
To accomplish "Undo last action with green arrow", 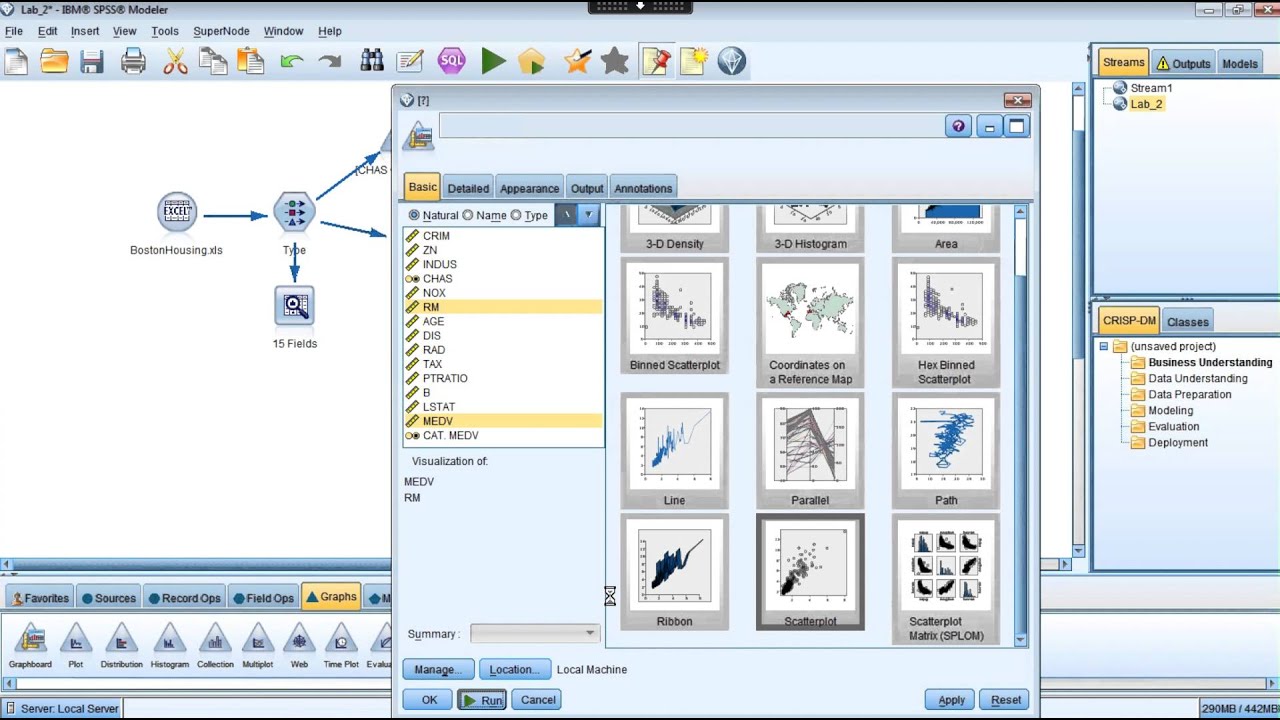I will tap(292, 62).
